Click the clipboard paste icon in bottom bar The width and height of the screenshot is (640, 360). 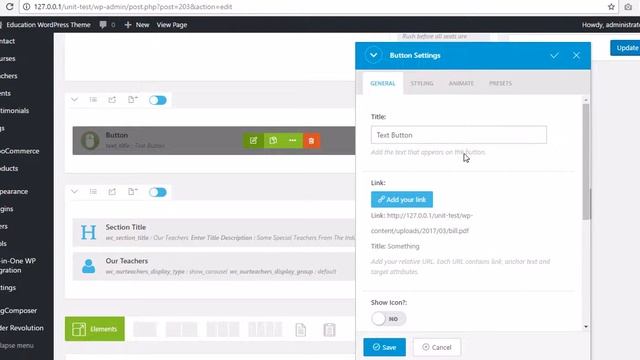click(329, 329)
